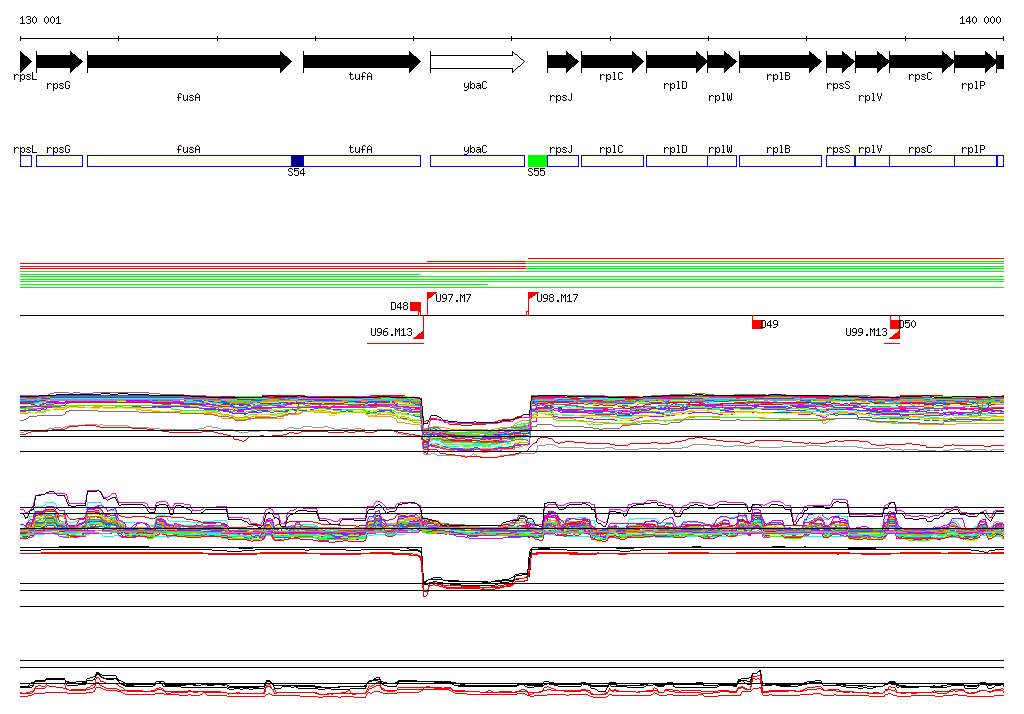Select the D49 red square marker

tap(758, 324)
